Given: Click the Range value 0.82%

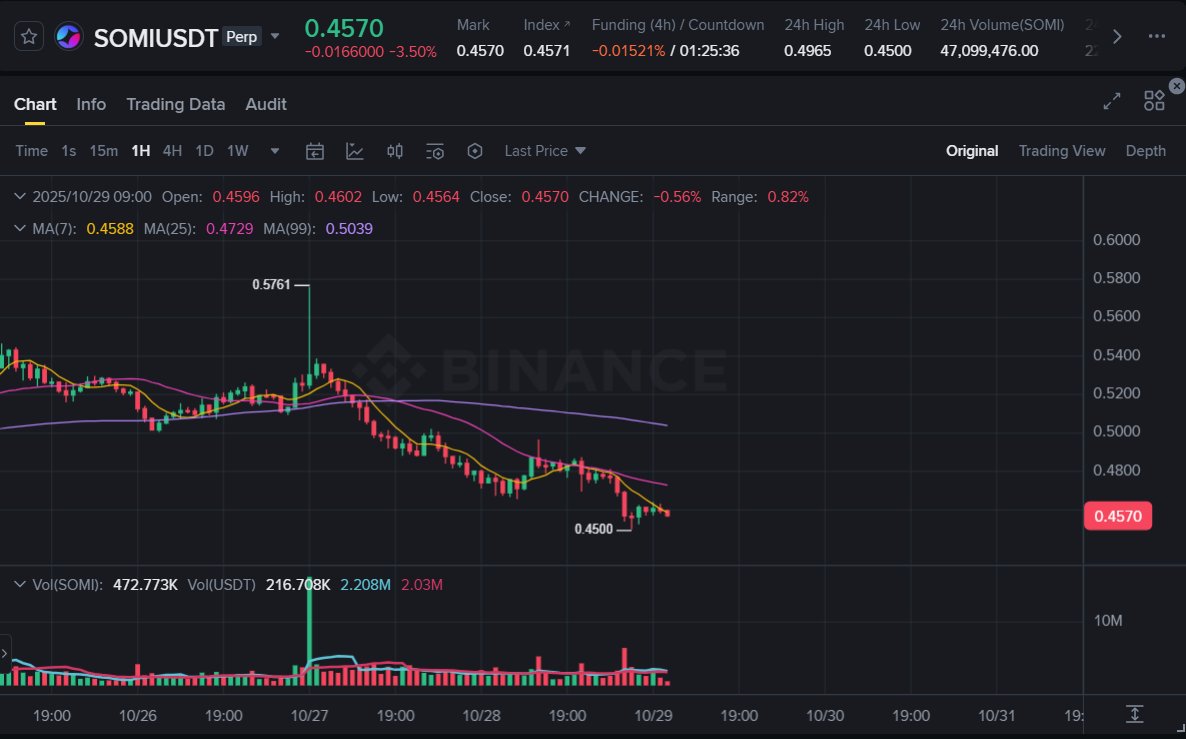Looking at the screenshot, I should coord(787,197).
